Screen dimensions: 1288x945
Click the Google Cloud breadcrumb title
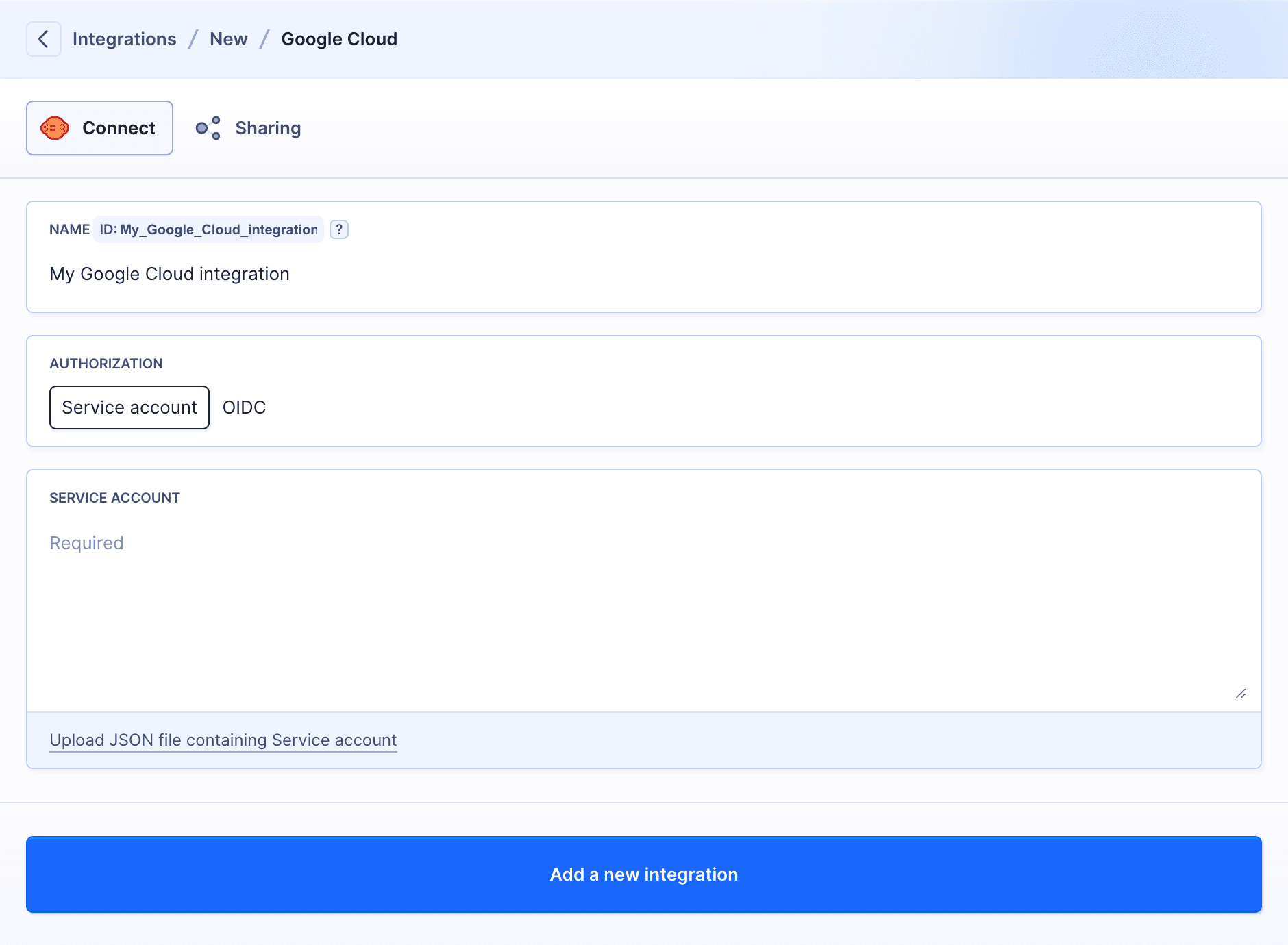[339, 39]
